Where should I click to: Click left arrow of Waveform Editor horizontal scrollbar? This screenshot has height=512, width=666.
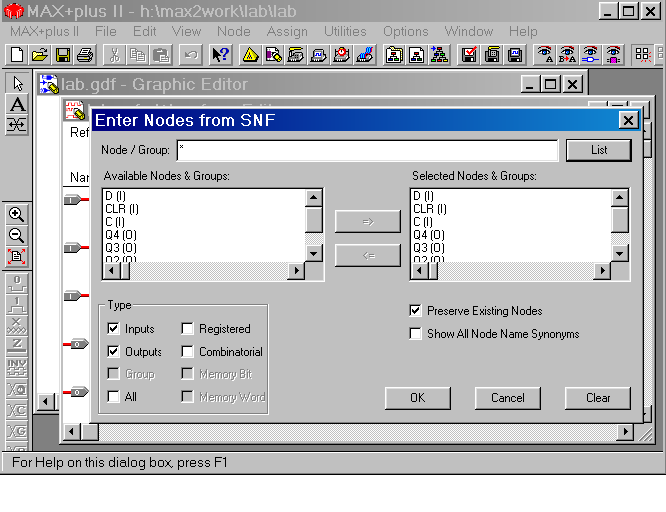(71, 432)
